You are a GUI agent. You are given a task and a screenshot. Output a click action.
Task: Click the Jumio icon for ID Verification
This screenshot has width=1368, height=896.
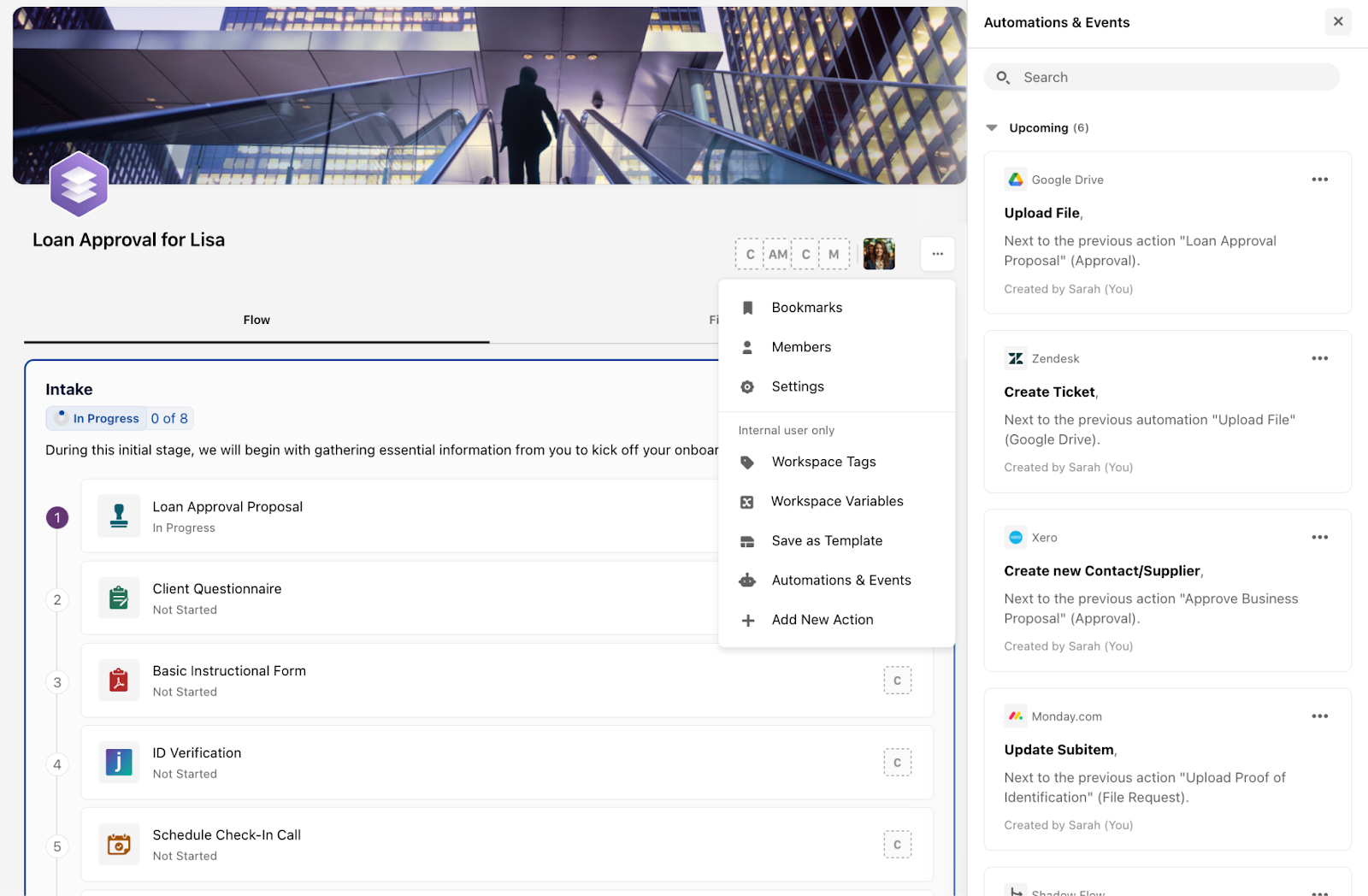click(119, 762)
